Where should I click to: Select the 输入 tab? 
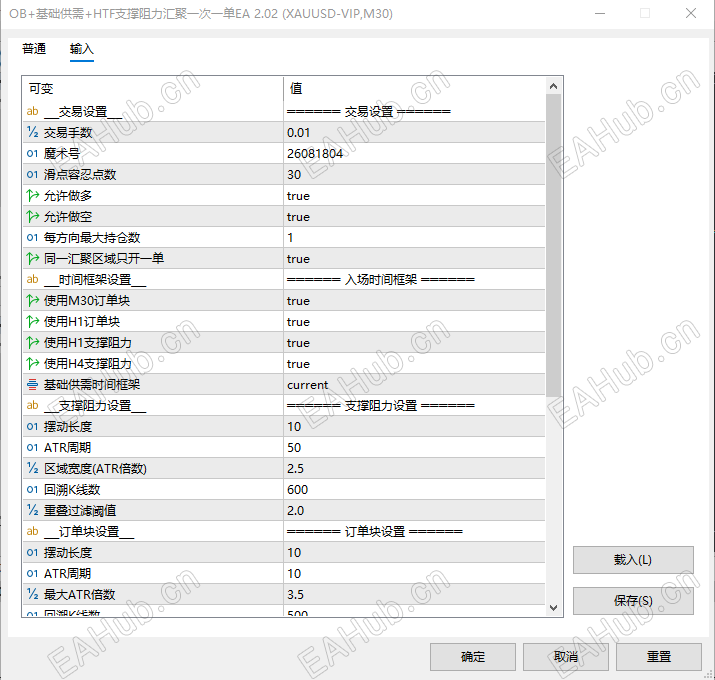click(x=82, y=48)
